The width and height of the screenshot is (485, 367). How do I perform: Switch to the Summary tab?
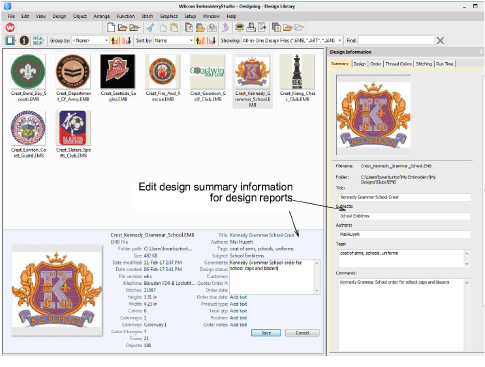pyautogui.click(x=340, y=63)
